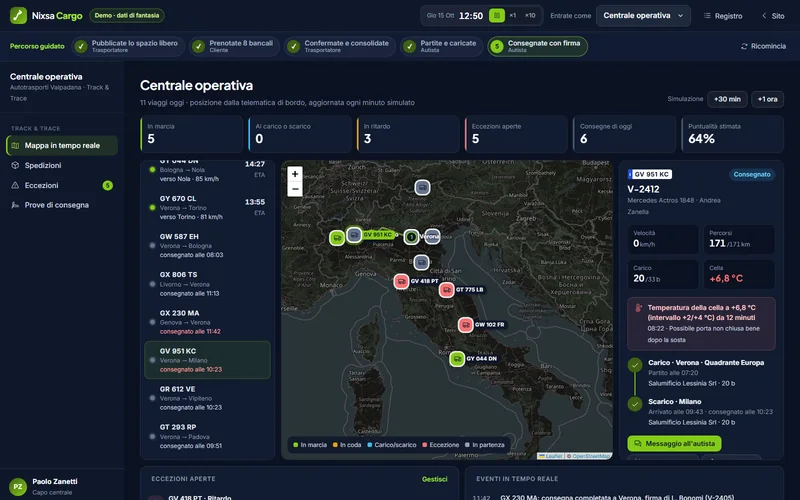The image size is (800, 500).
Task: Click the In ritardo stat card
Action: (x=408, y=134)
